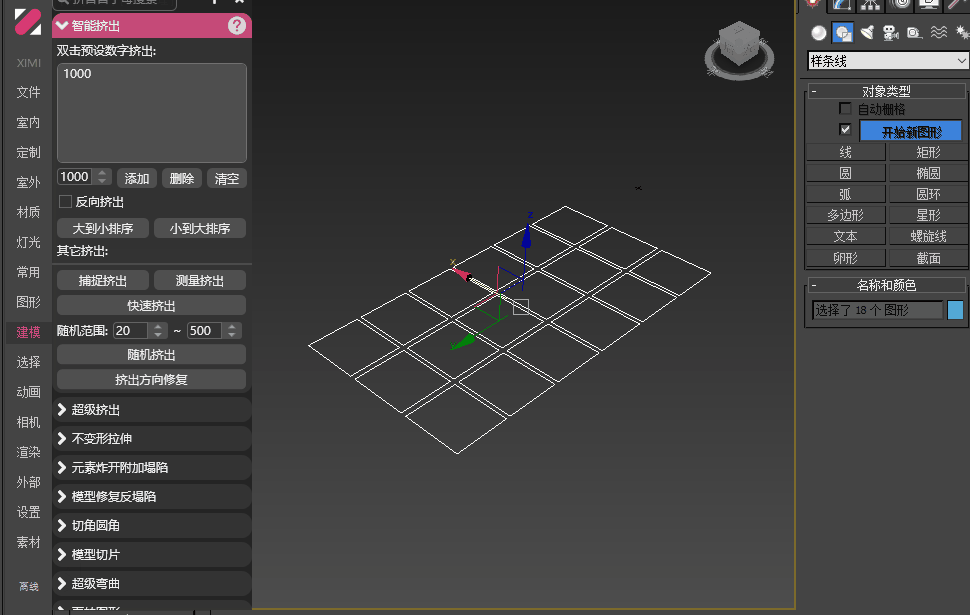Open the 材质 sidebar category

pyautogui.click(x=28, y=212)
